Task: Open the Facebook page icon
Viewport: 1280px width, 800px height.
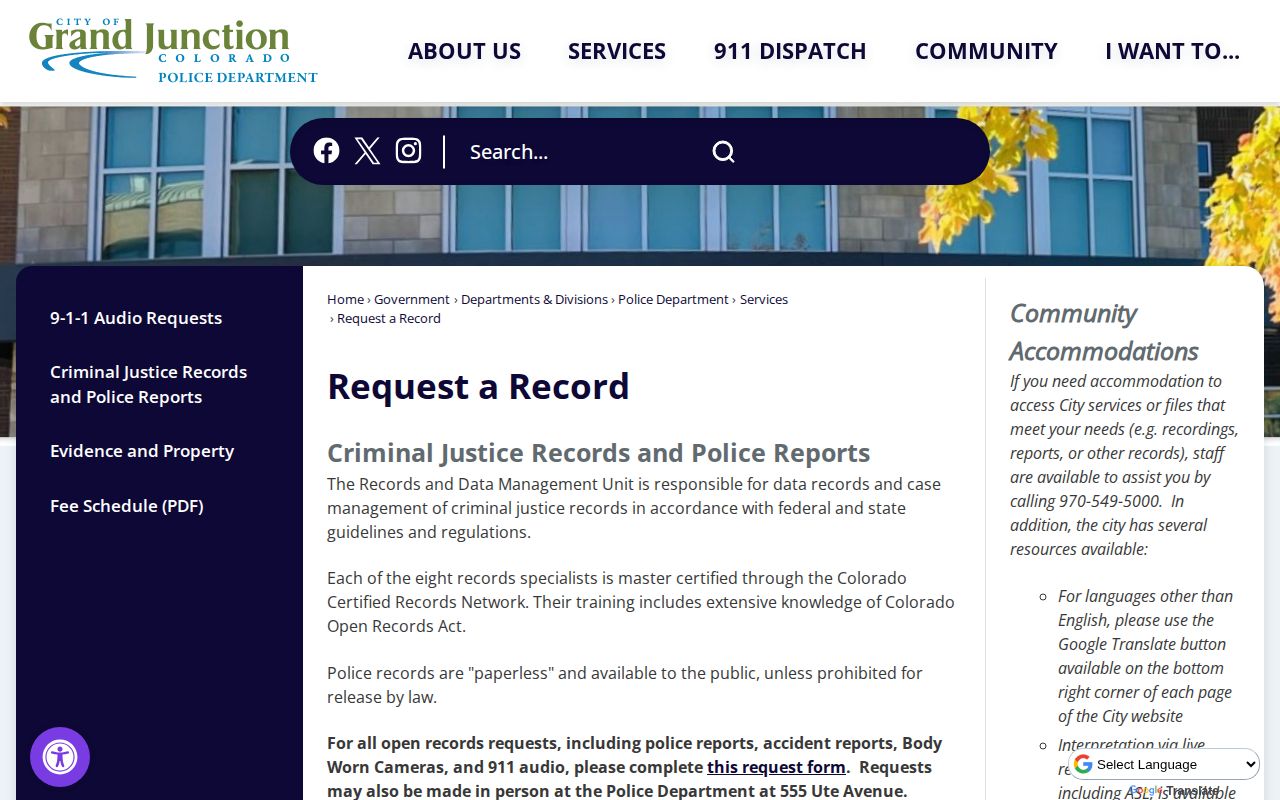Action: pyautogui.click(x=326, y=151)
